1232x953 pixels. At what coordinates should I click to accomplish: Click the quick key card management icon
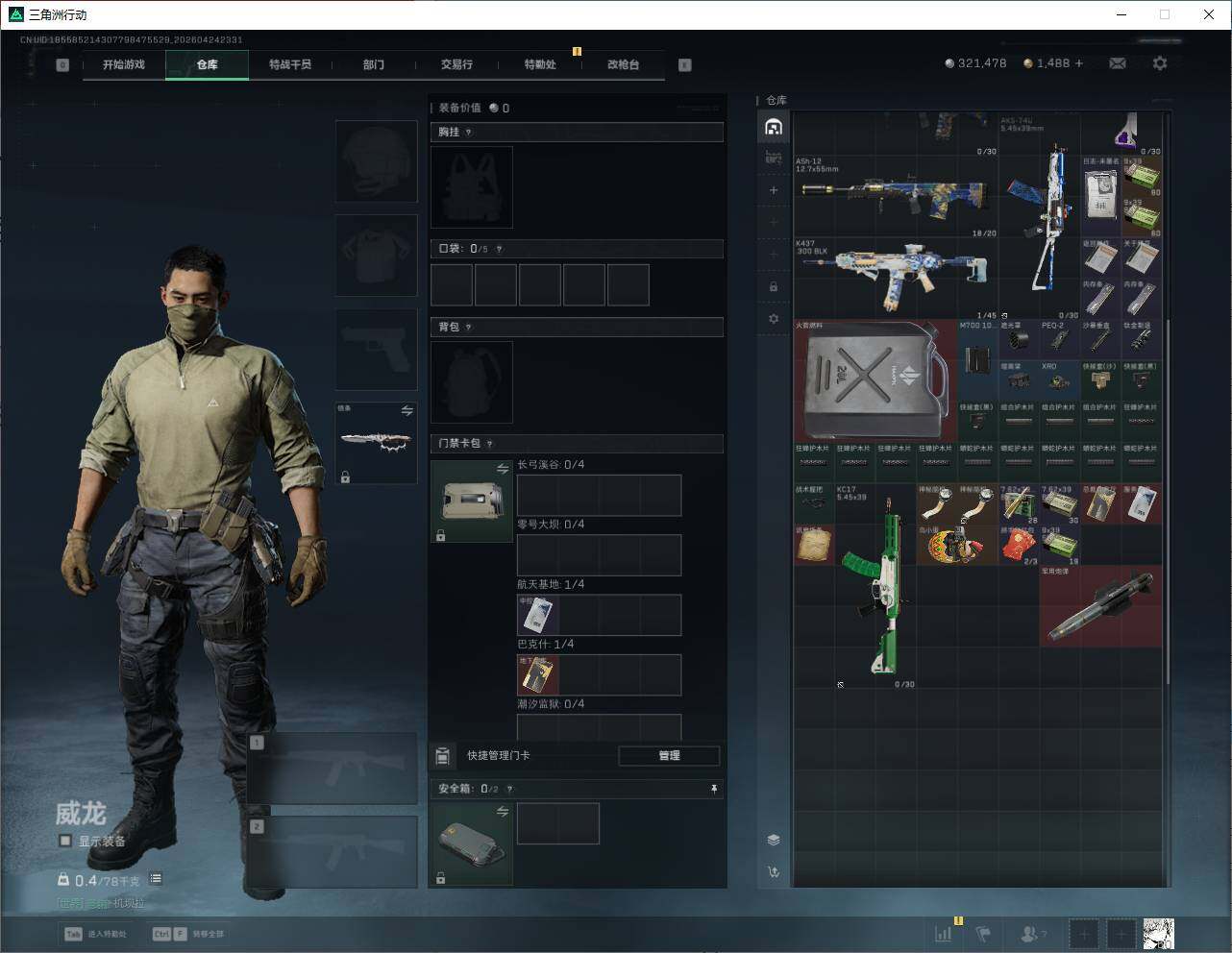[443, 755]
